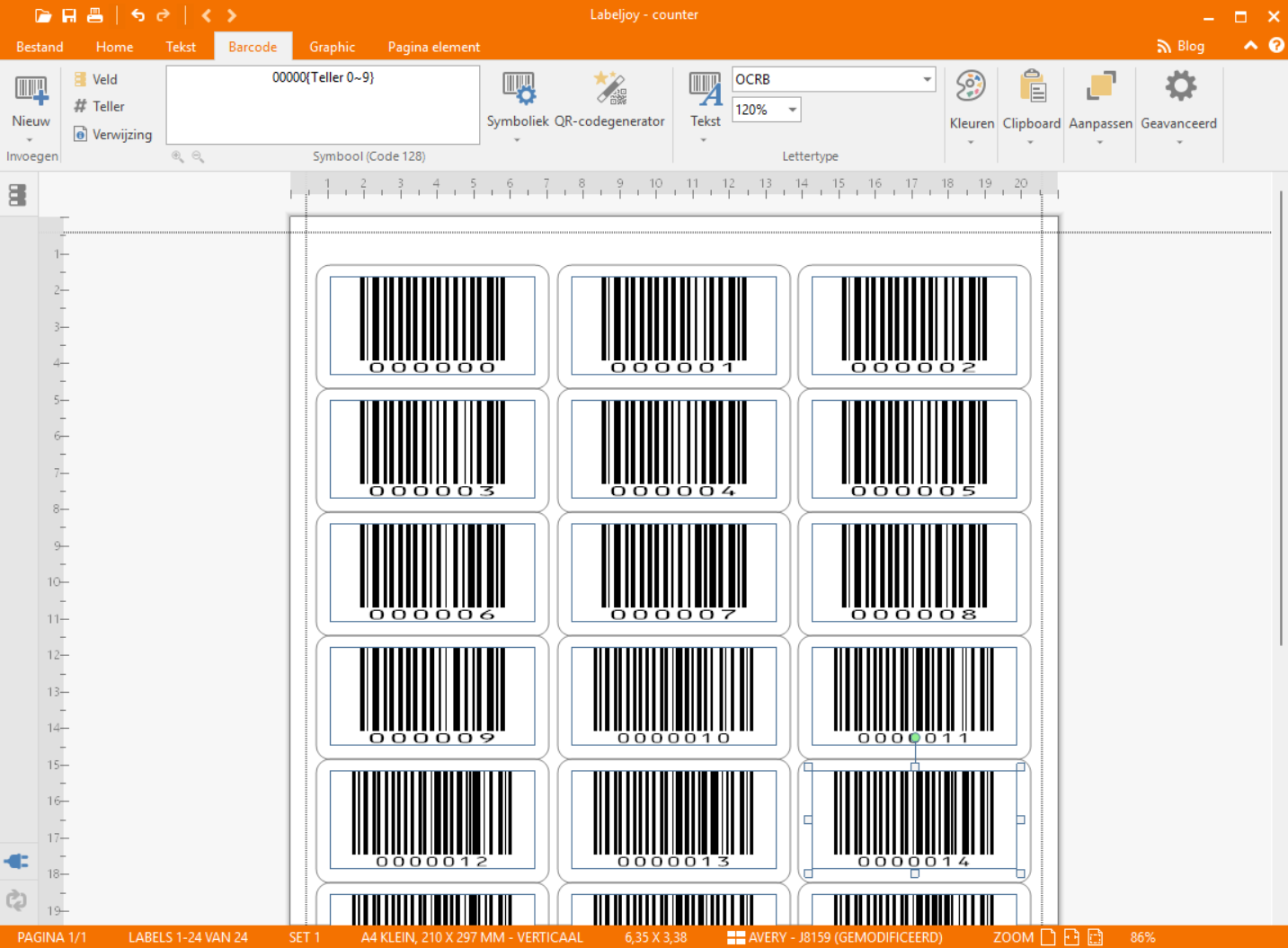Click the Symboliek barcode settings icon
This screenshot has height=948, width=1288.
(x=518, y=89)
